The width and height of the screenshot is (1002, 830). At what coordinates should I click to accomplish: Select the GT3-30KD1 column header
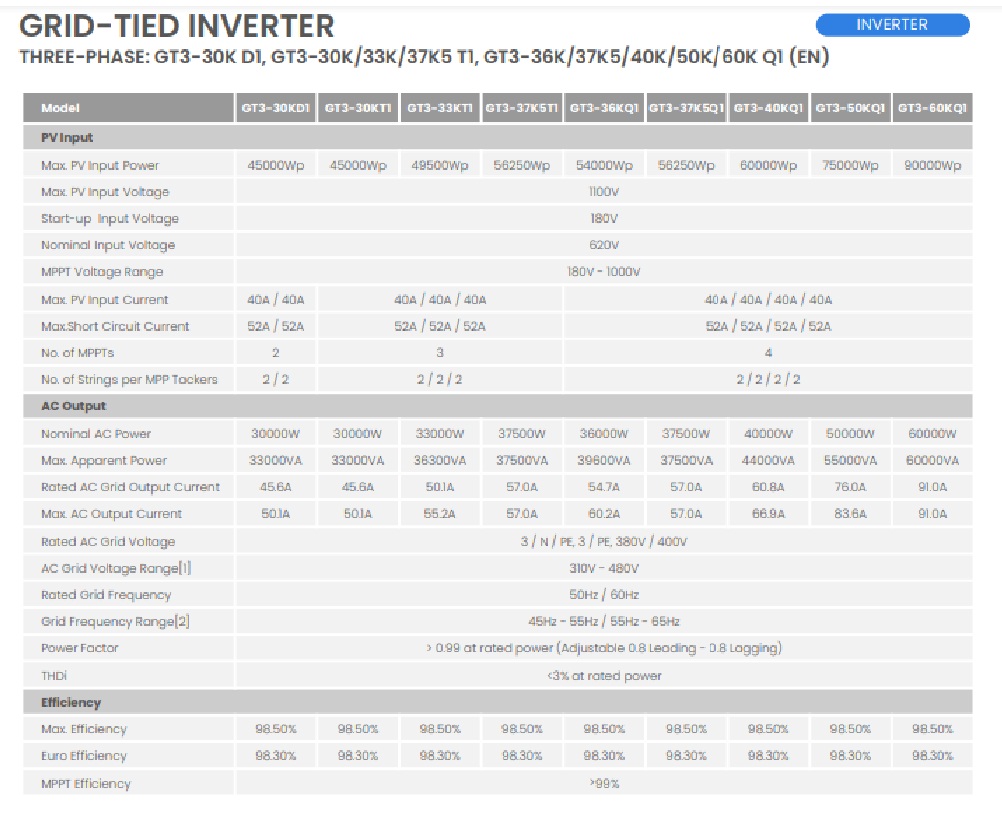275,108
